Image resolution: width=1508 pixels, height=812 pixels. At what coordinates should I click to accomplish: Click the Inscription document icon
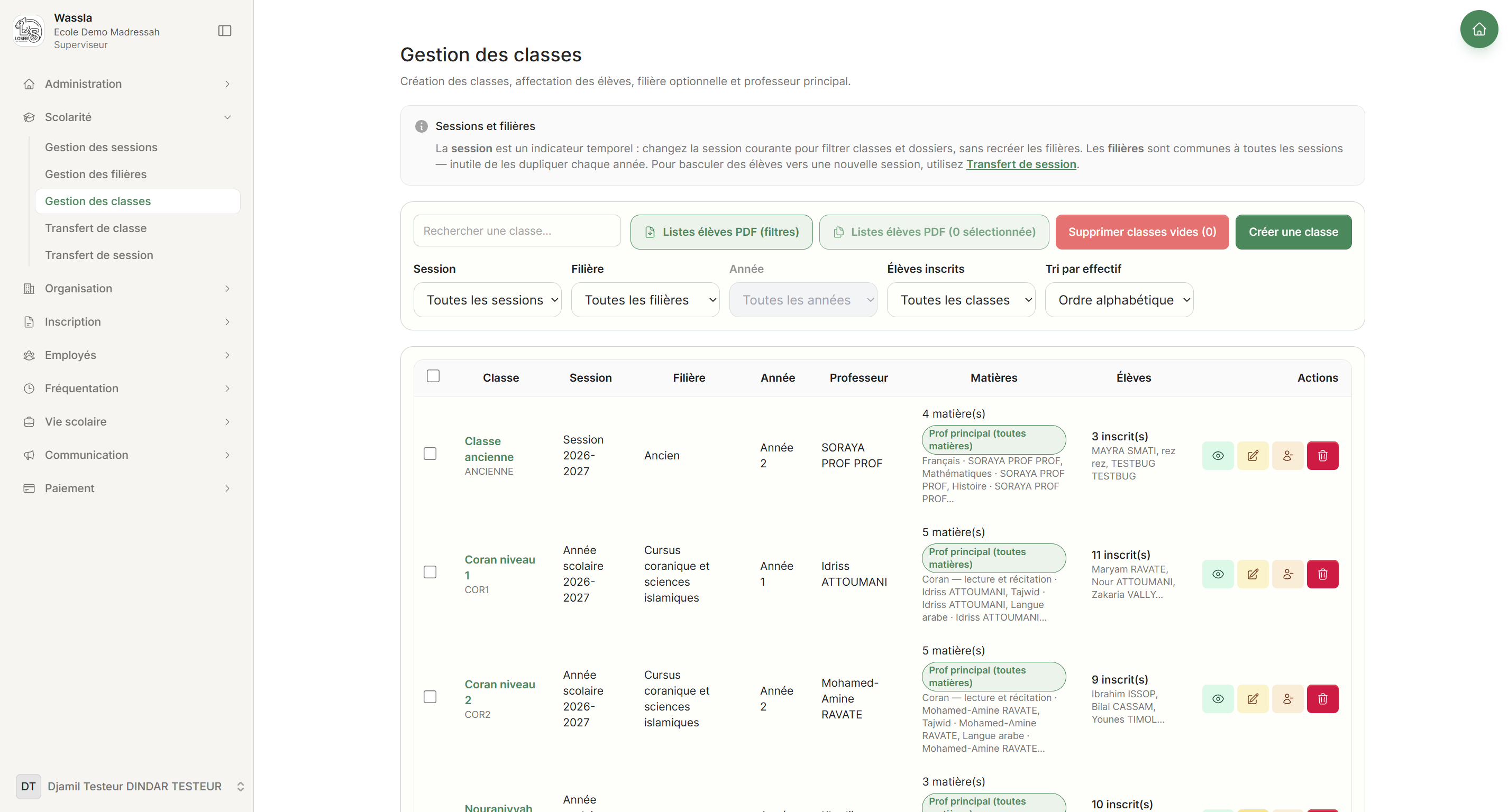29,322
